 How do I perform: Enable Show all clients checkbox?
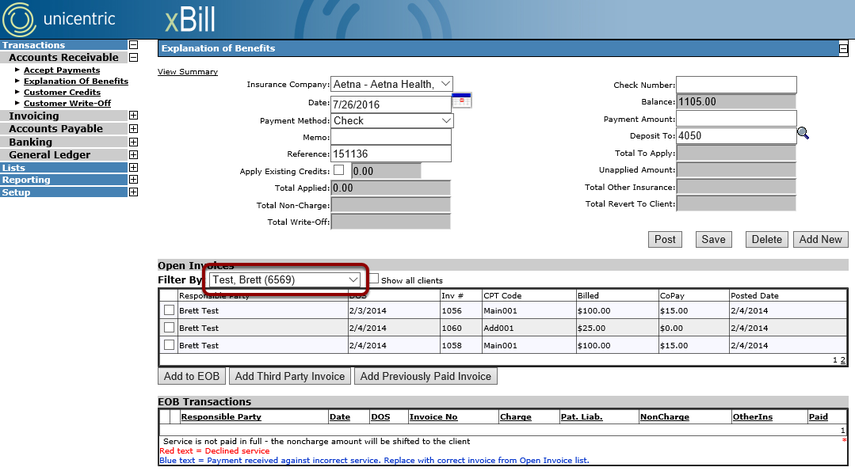click(374, 279)
